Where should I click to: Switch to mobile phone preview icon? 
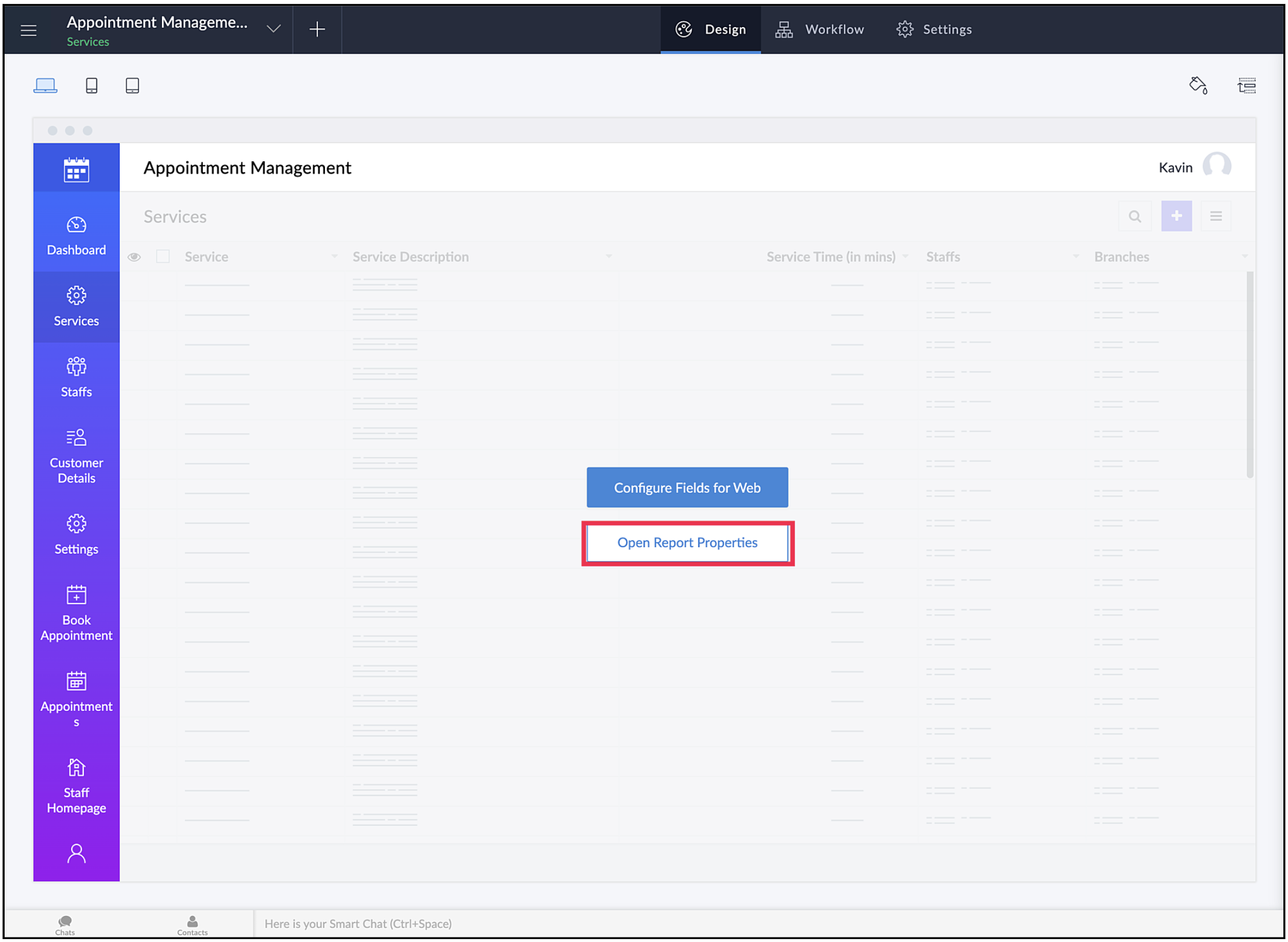point(91,86)
